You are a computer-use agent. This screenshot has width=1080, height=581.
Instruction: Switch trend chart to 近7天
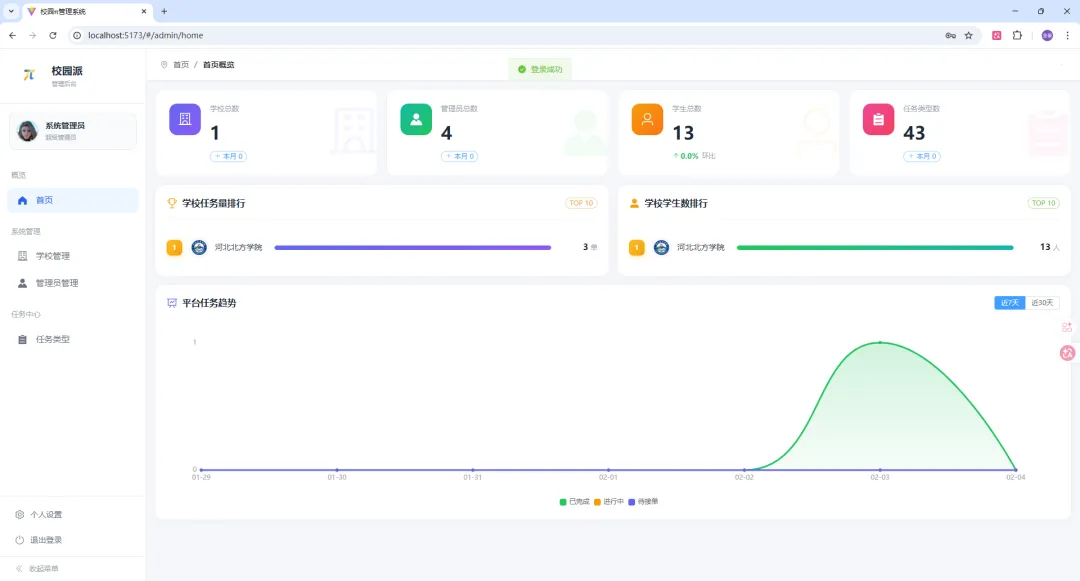1010,303
